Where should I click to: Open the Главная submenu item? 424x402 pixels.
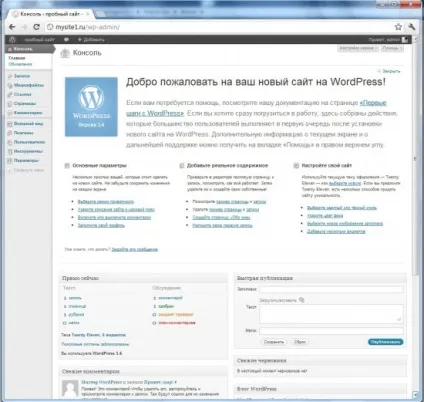click(x=17, y=58)
